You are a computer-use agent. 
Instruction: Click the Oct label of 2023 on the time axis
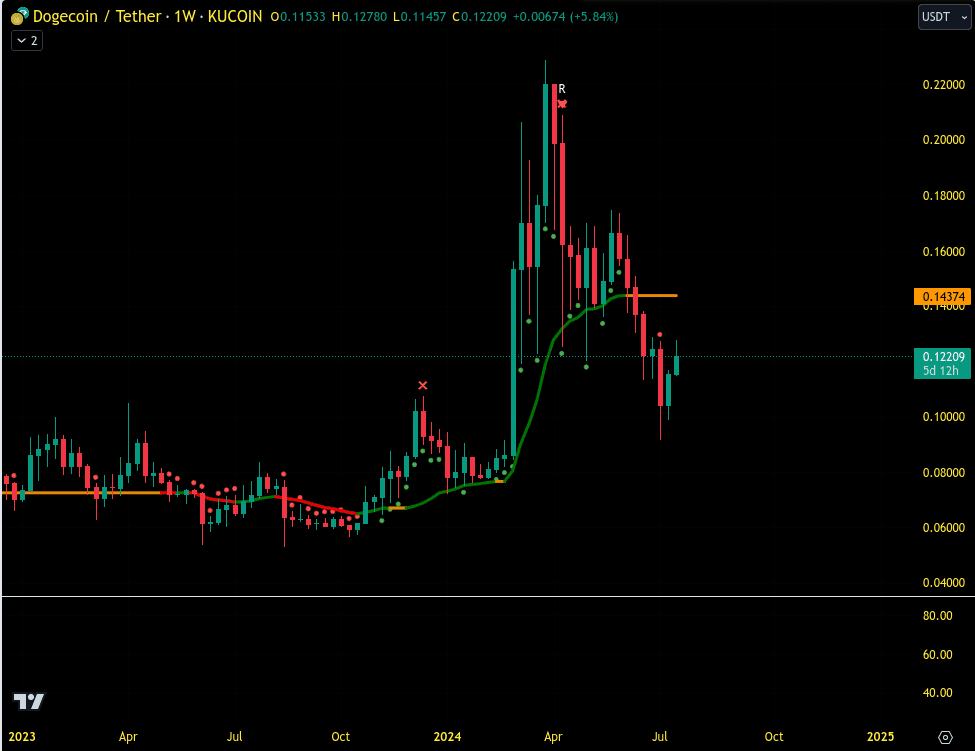click(x=341, y=737)
